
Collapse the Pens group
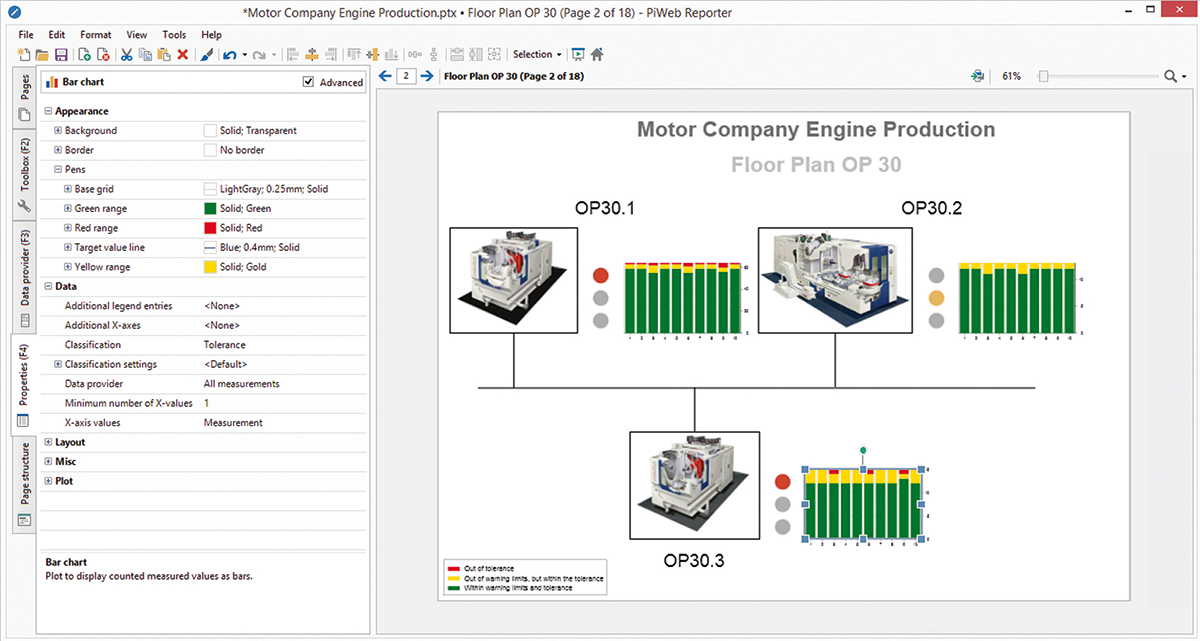tap(58, 169)
